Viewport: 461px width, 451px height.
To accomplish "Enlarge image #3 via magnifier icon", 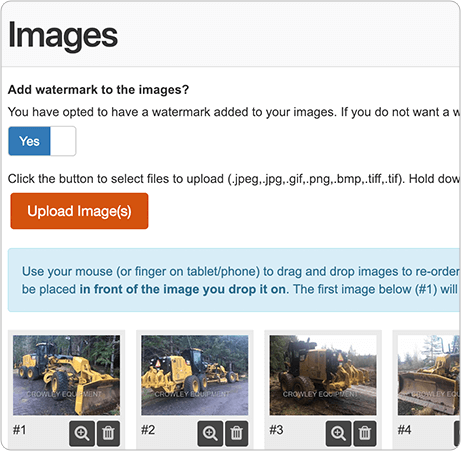I will pyautogui.click(x=338, y=433).
